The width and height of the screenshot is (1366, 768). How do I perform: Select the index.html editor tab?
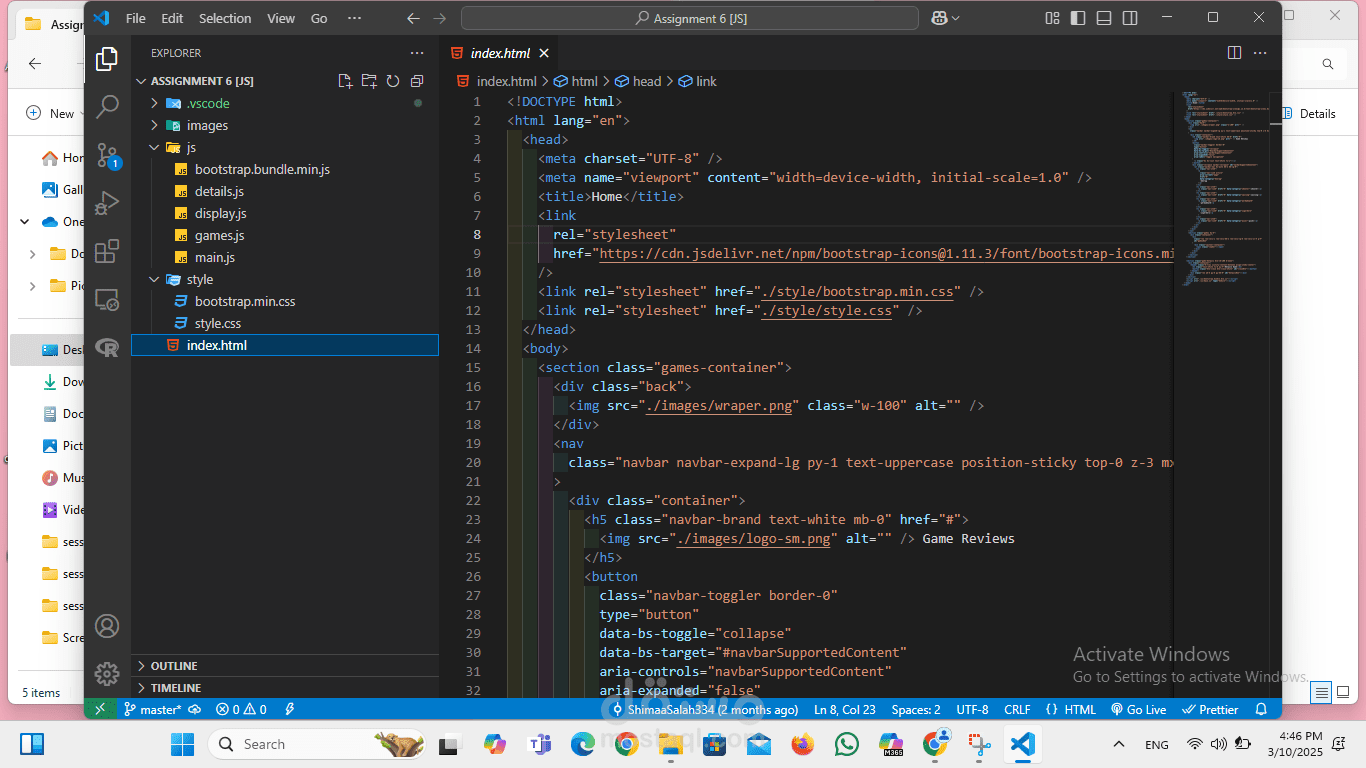(x=499, y=53)
